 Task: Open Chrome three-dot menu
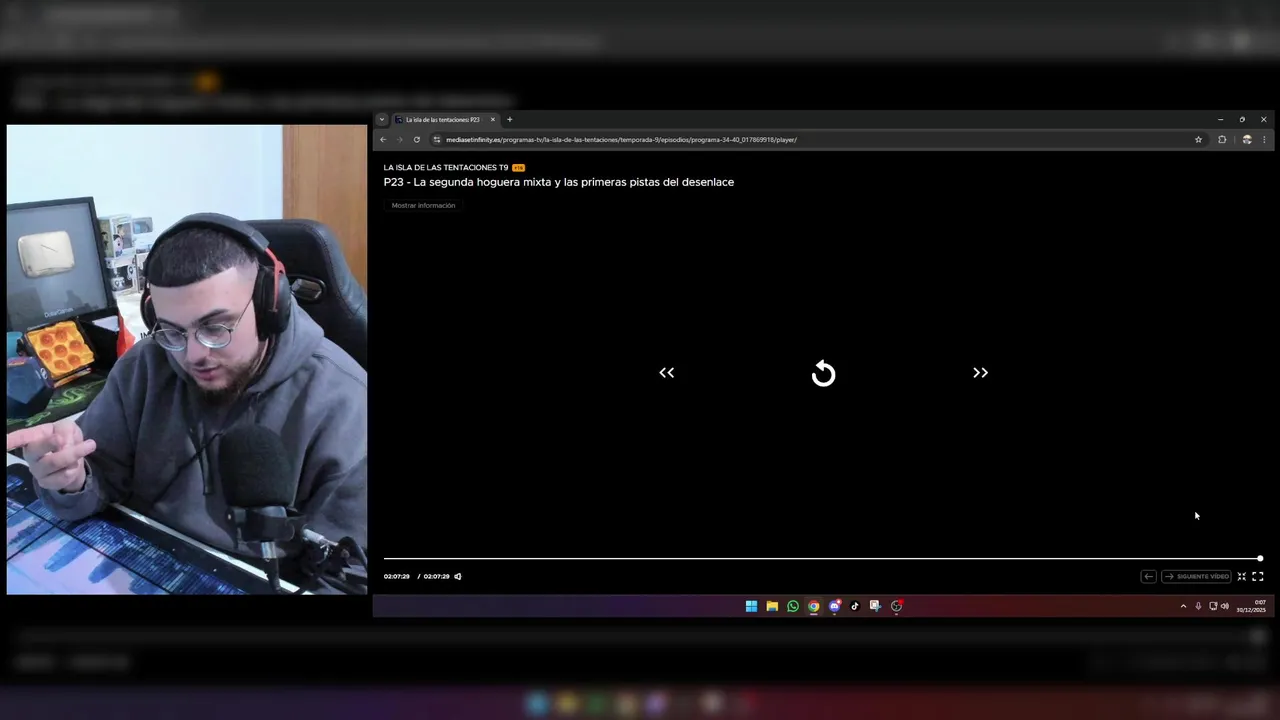point(1264,140)
